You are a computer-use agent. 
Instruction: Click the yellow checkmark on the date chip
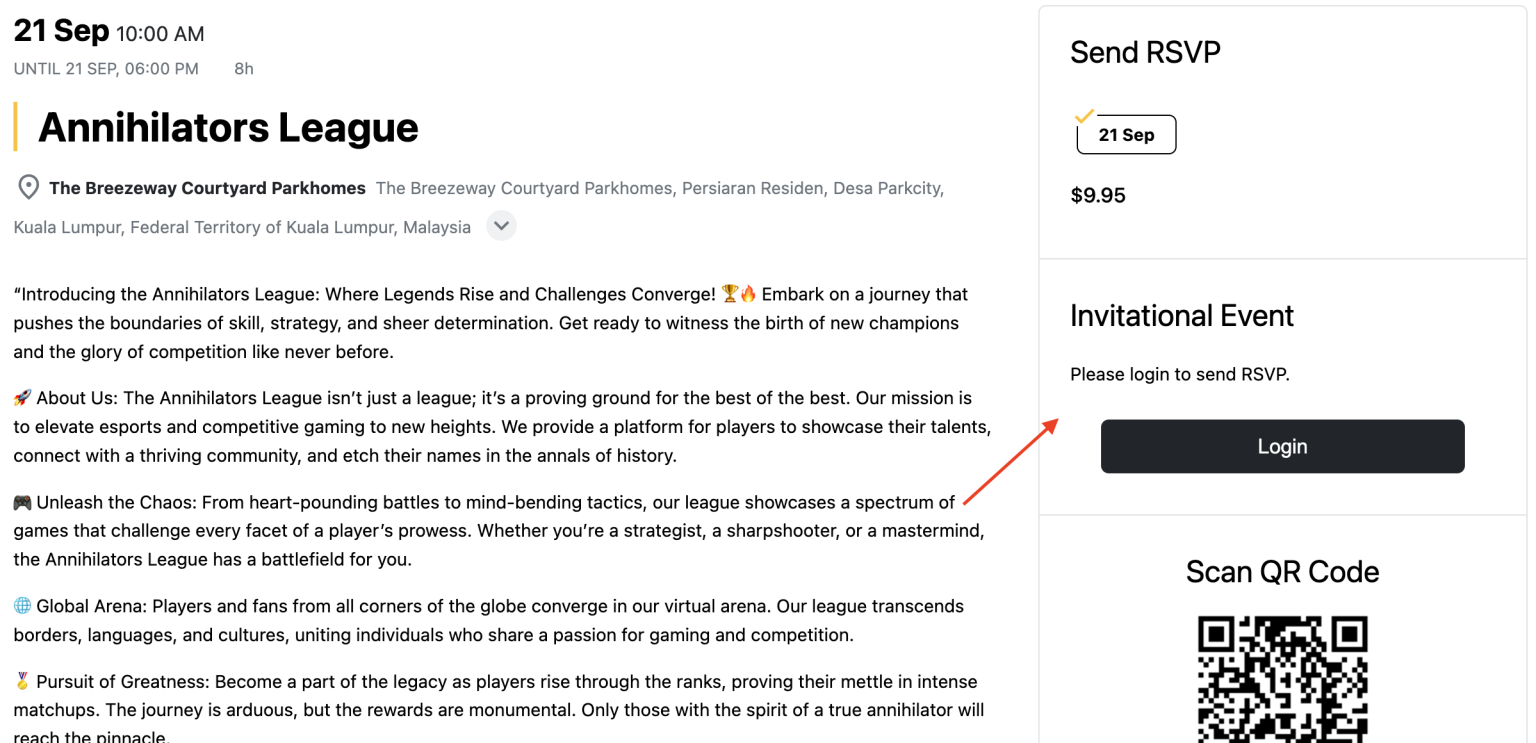coord(1084,116)
